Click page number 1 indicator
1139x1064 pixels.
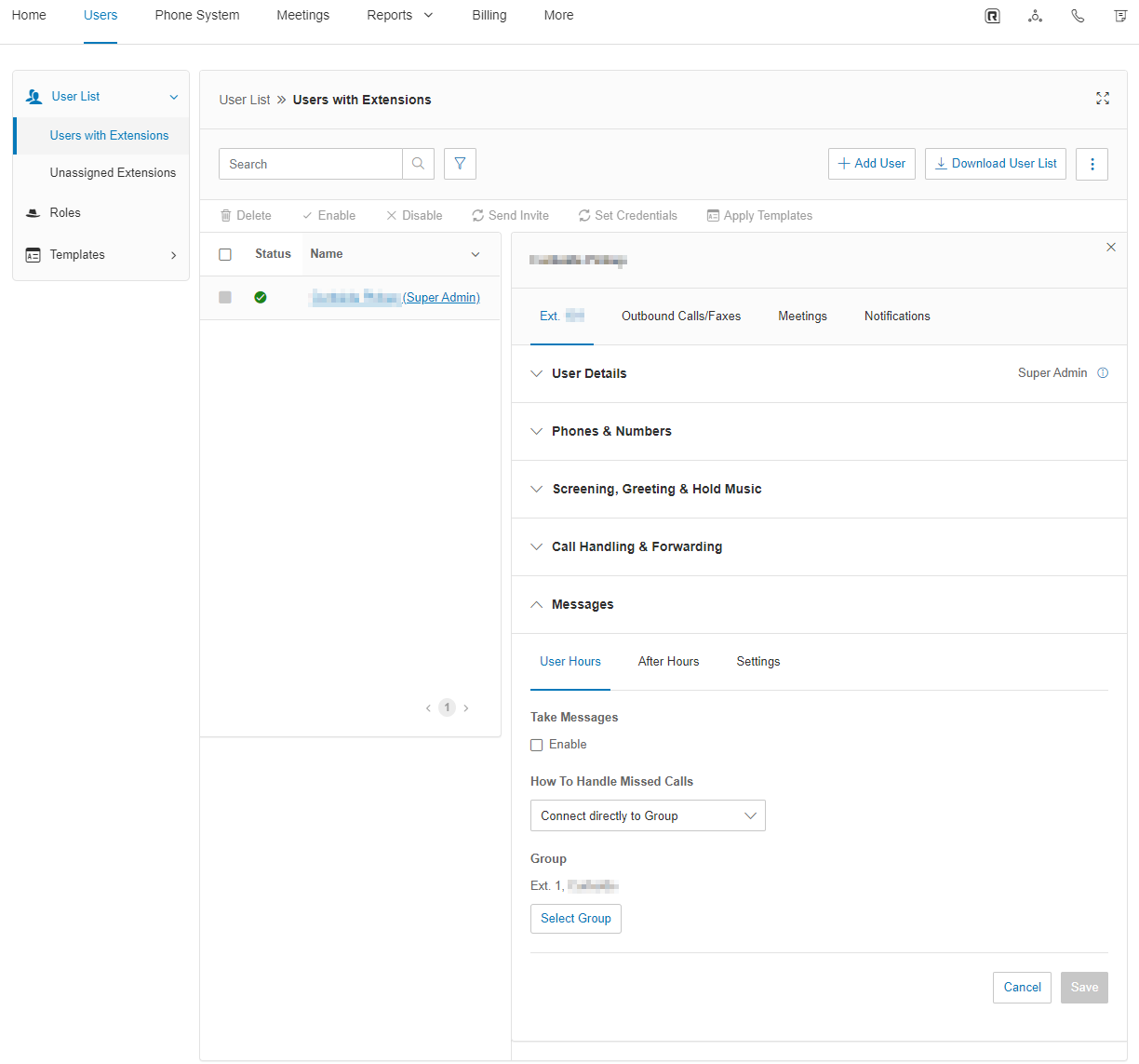[447, 708]
